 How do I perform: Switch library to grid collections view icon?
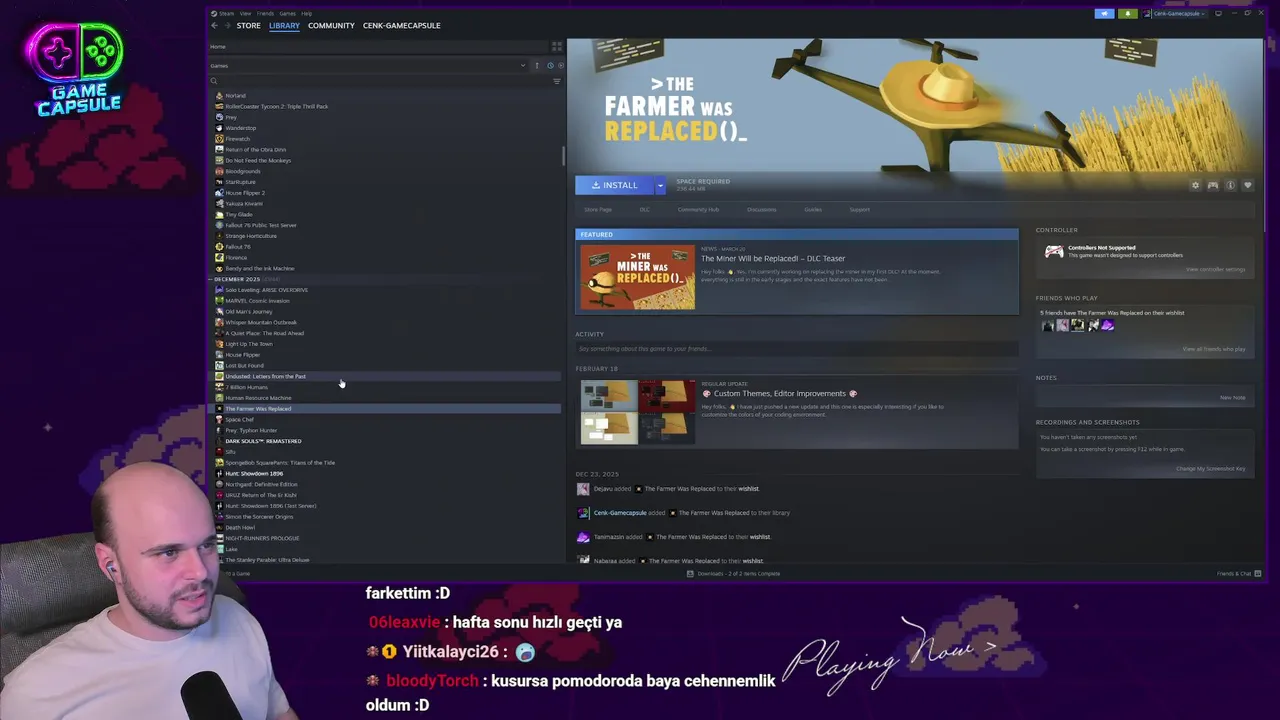point(557,47)
